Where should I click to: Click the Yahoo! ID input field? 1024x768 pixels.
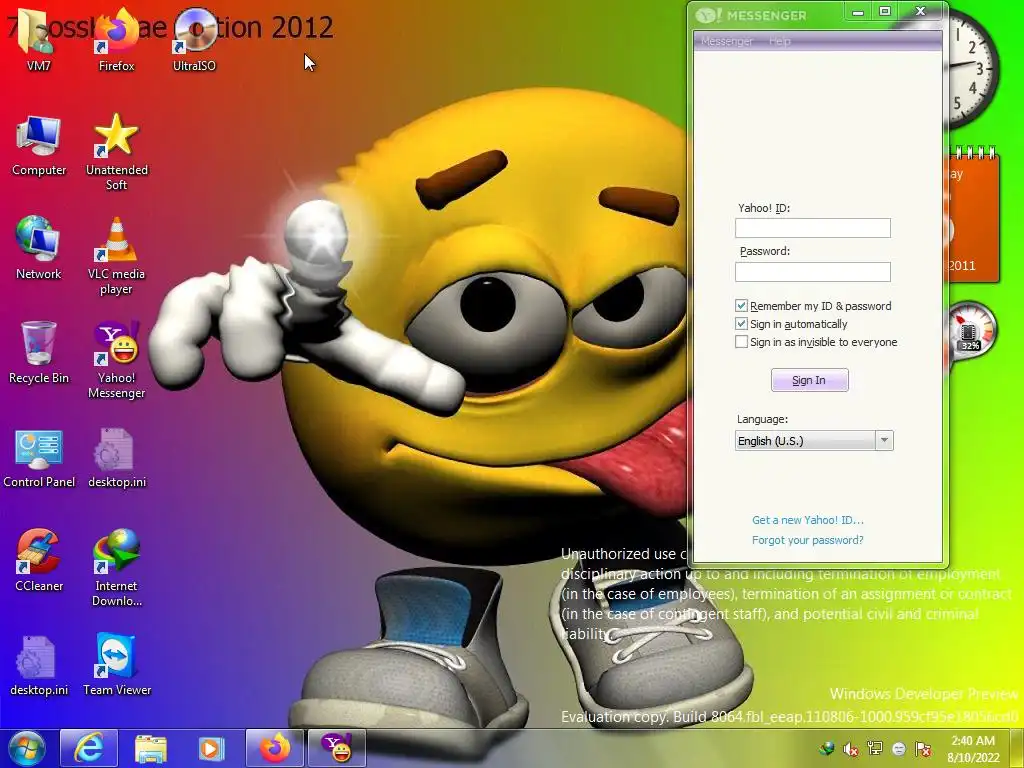tap(812, 228)
